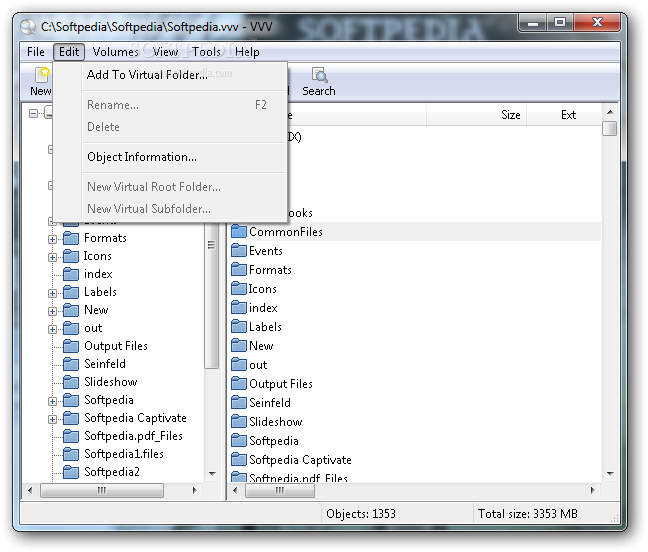Expand the Formats tree node
The image size is (648, 552).
coord(52,239)
